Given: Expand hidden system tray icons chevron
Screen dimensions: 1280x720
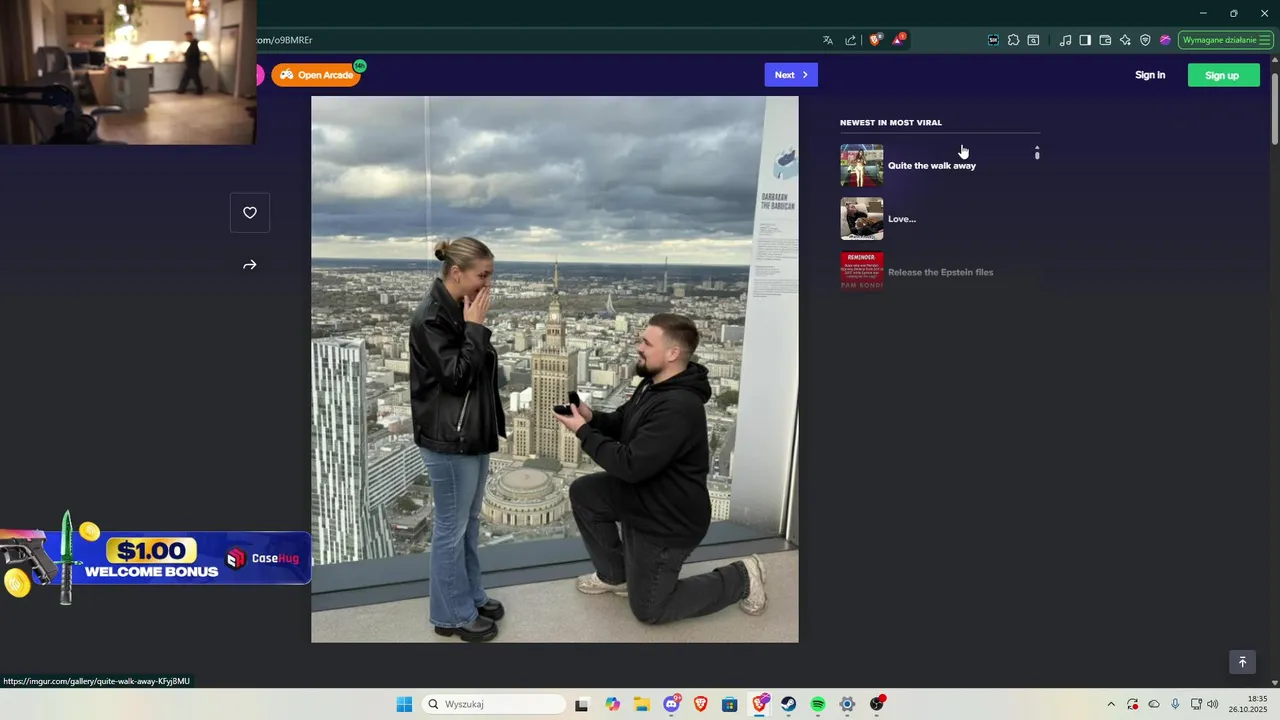Looking at the screenshot, I should click(1110, 704).
